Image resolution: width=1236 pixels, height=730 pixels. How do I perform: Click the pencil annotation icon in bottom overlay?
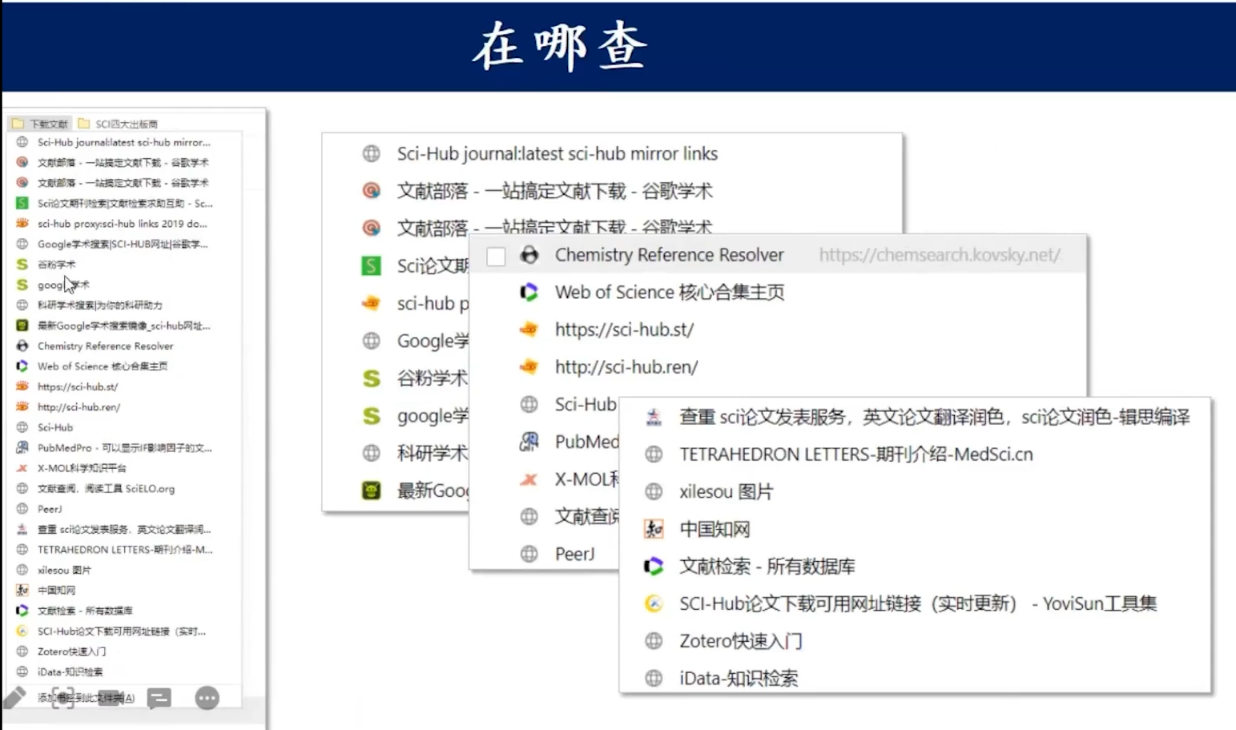14,697
